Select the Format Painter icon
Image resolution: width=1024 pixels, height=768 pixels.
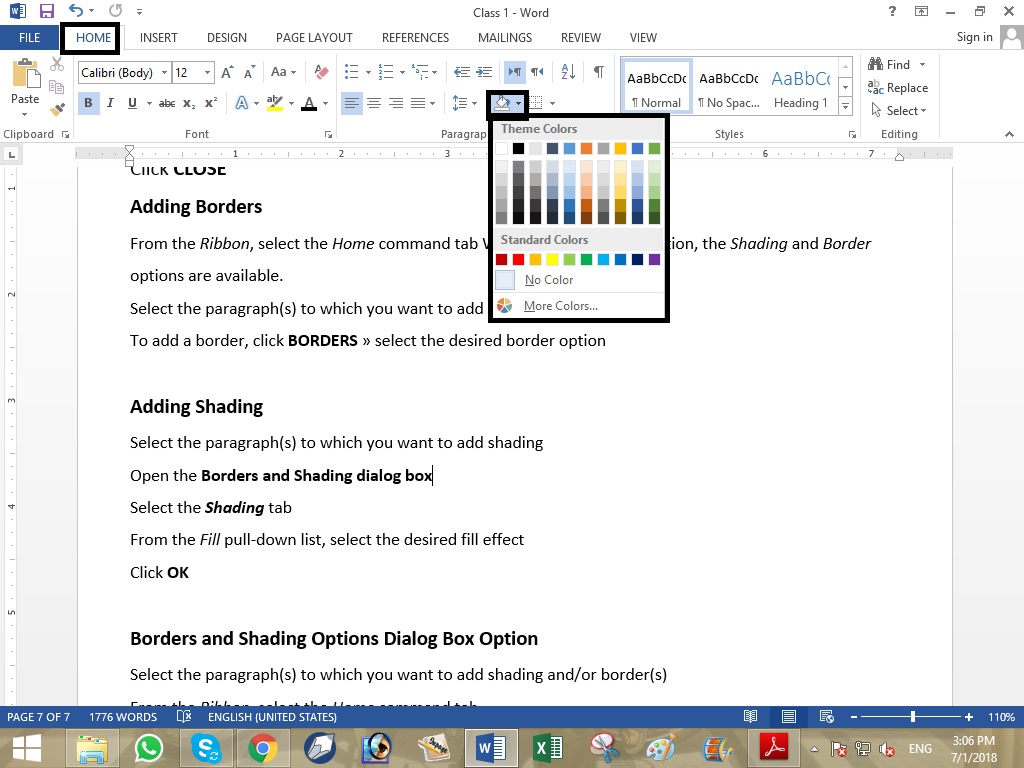pos(57,110)
